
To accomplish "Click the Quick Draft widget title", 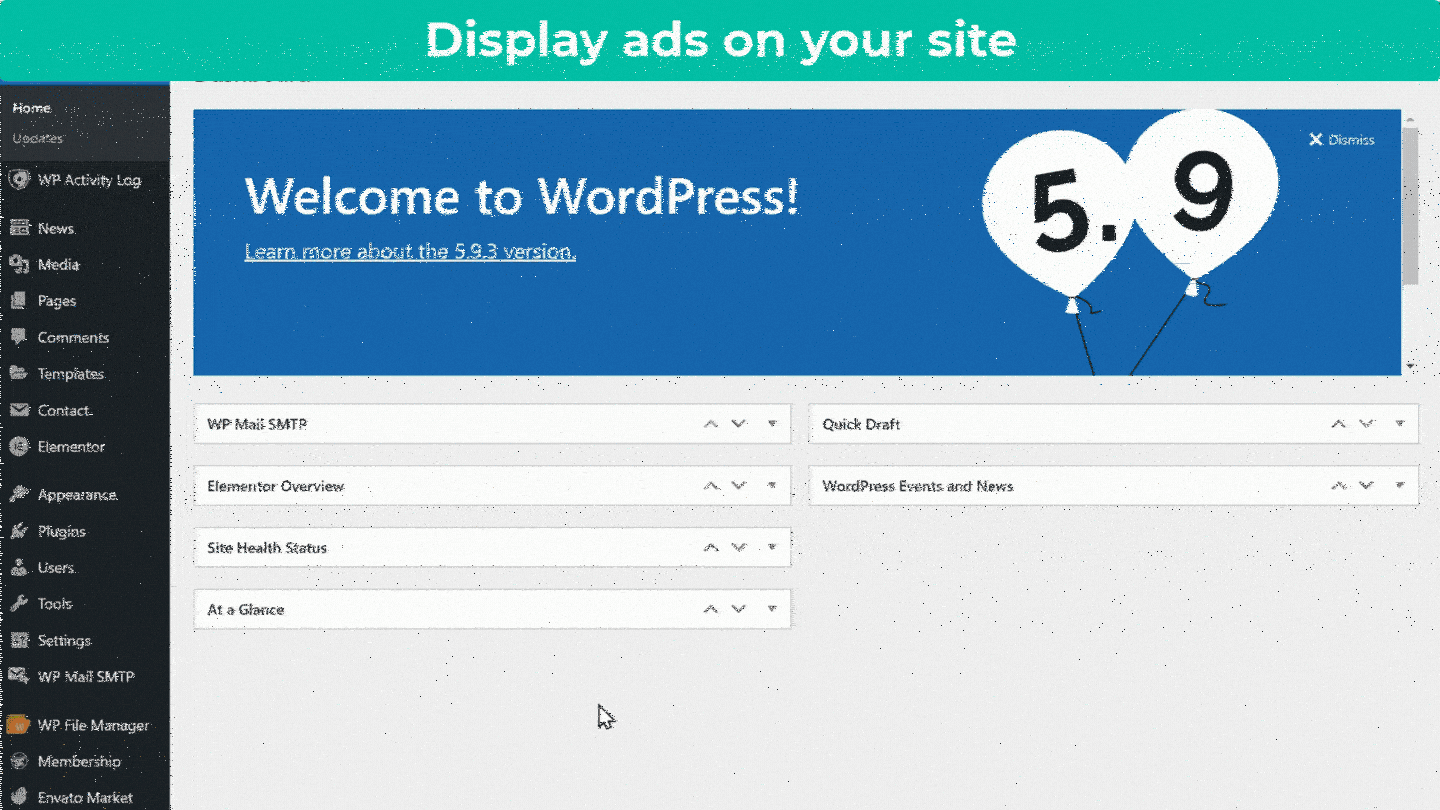I will (x=861, y=424).
